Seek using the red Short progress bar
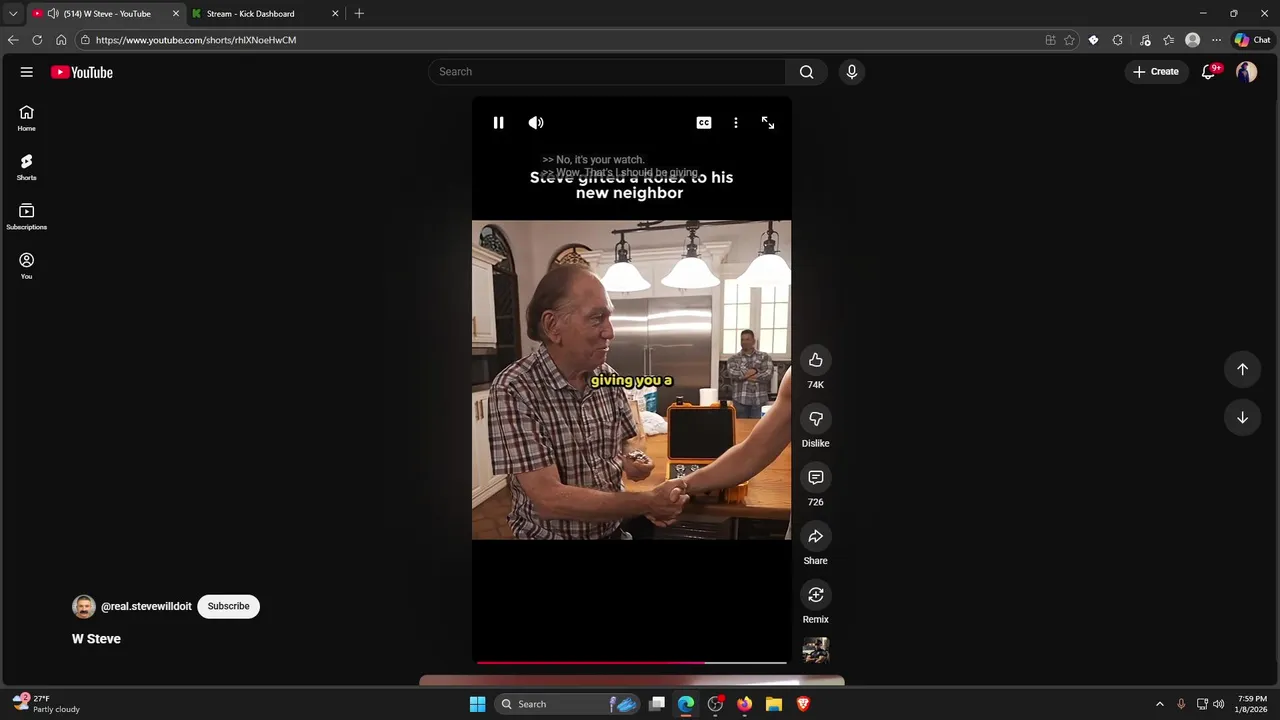The height and width of the screenshot is (720, 1280). (631, 662)
